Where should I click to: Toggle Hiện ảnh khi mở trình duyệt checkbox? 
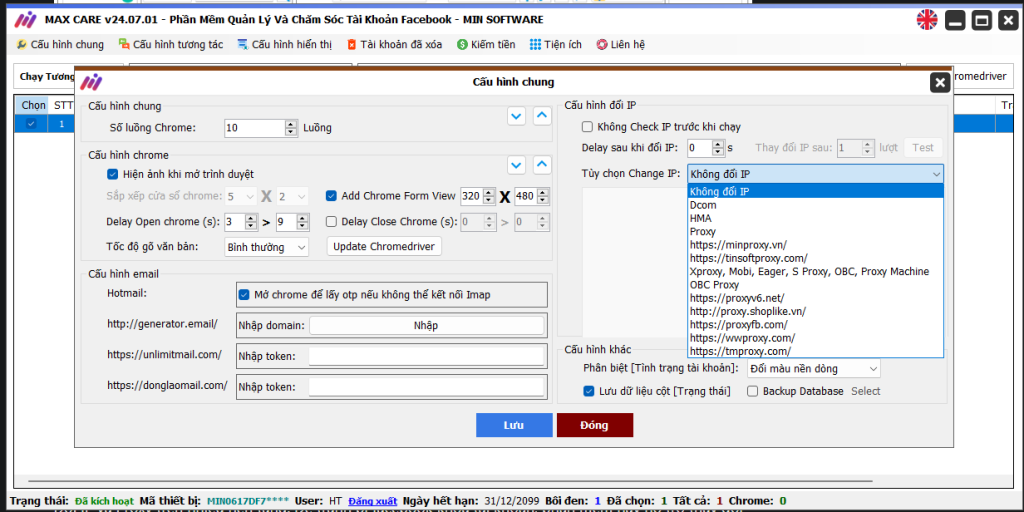(x=112, y=174)
